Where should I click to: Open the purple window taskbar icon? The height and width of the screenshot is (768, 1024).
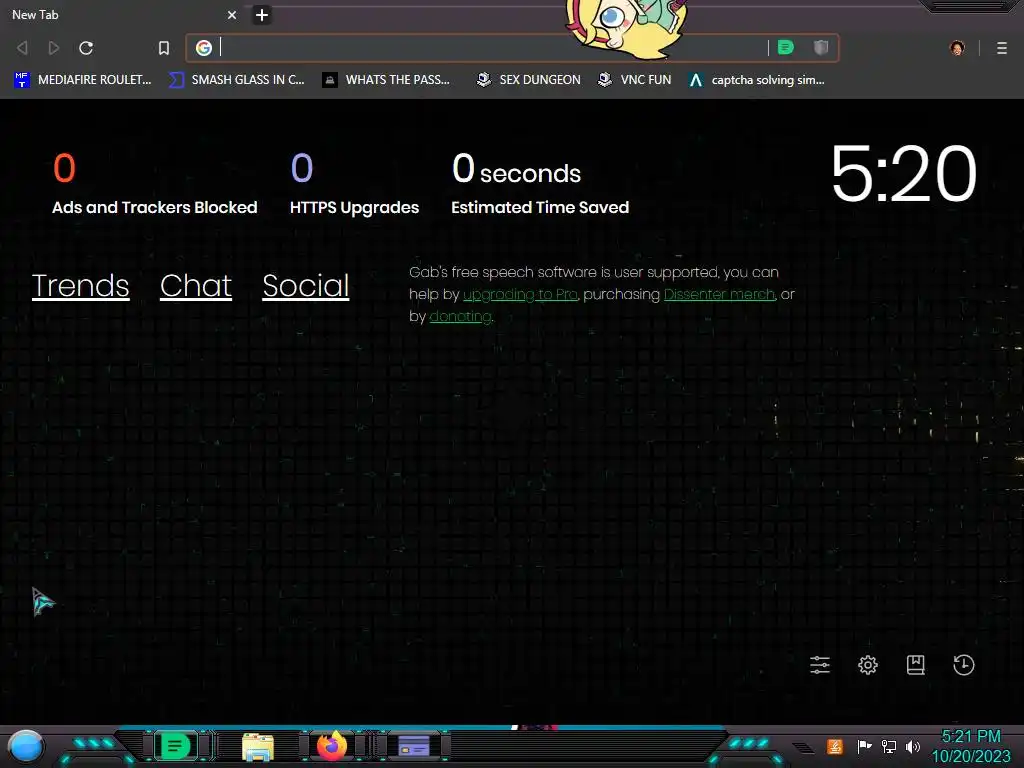click(414, 746)
